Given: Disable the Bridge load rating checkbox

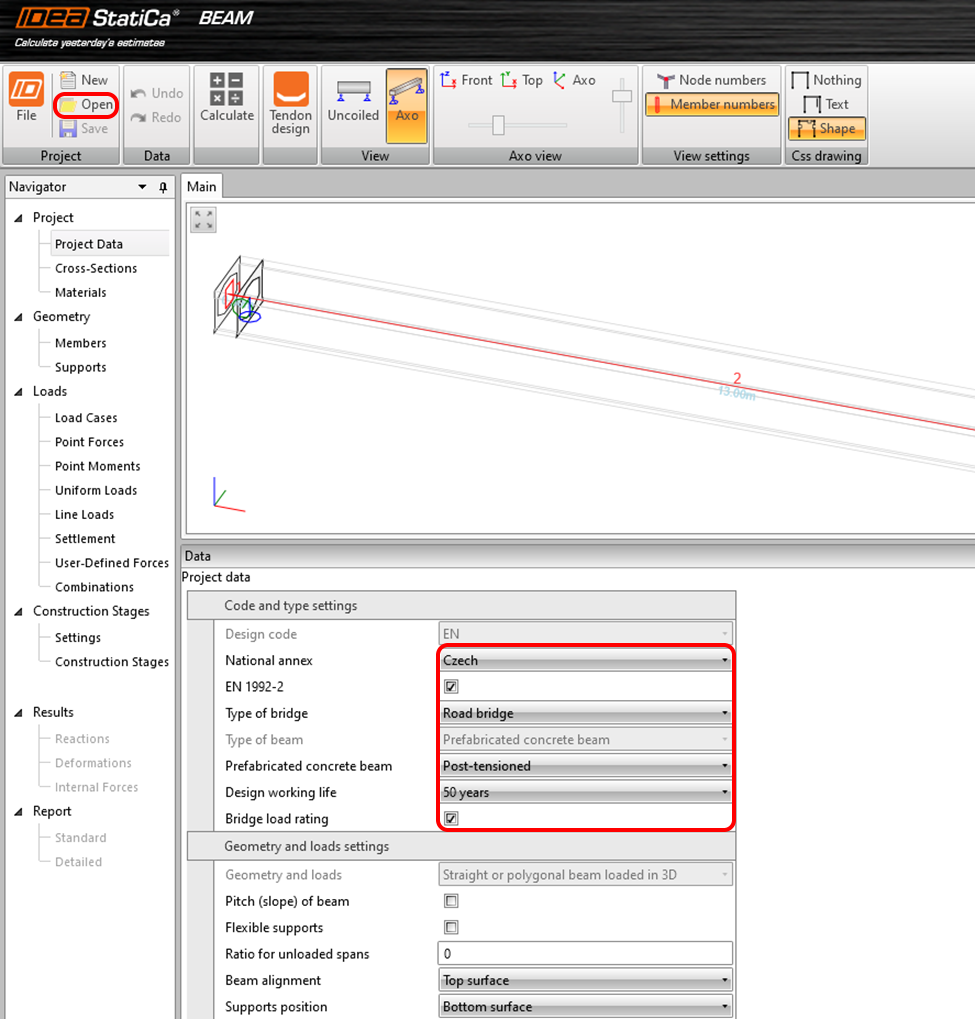Looking at the screenshot, I should tap(451, 819).
